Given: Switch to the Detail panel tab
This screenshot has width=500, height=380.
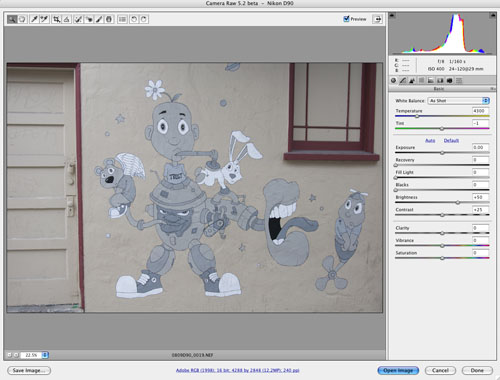Looking at the screenshot, I should (x=412, y=80).
